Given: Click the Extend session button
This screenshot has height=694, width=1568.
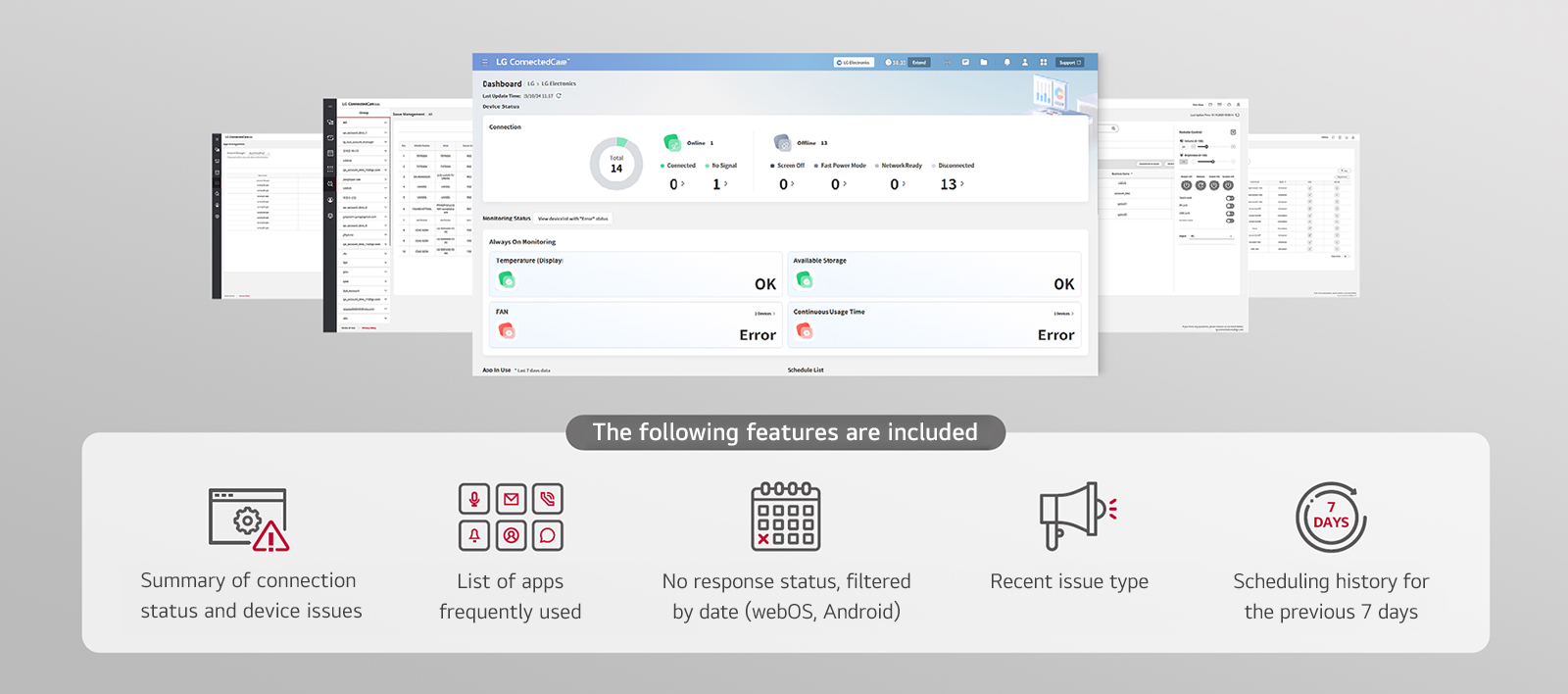Looking at the screenshot, I should [919, 62].
